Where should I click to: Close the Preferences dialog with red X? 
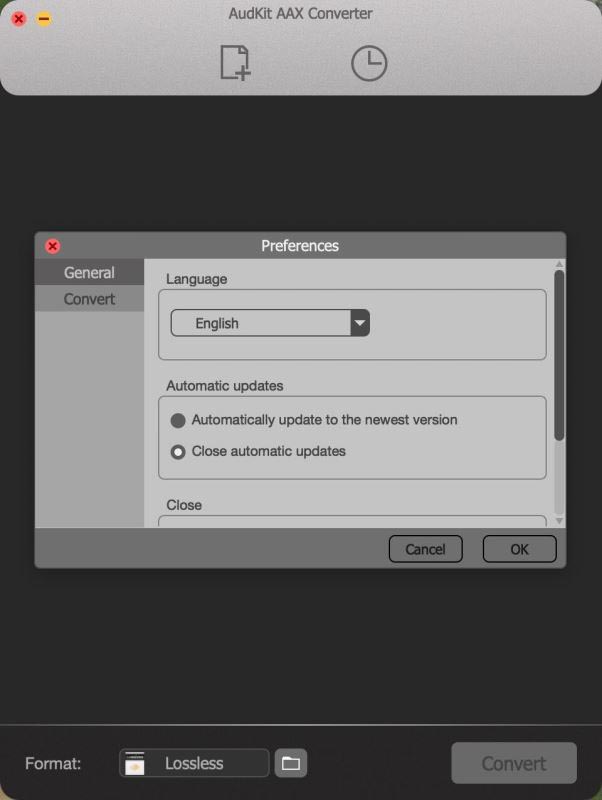[x=53, y=246]
